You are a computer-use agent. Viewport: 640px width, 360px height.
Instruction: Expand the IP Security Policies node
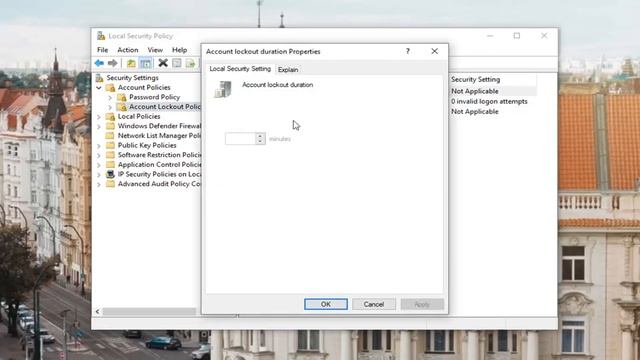[99, 175]
